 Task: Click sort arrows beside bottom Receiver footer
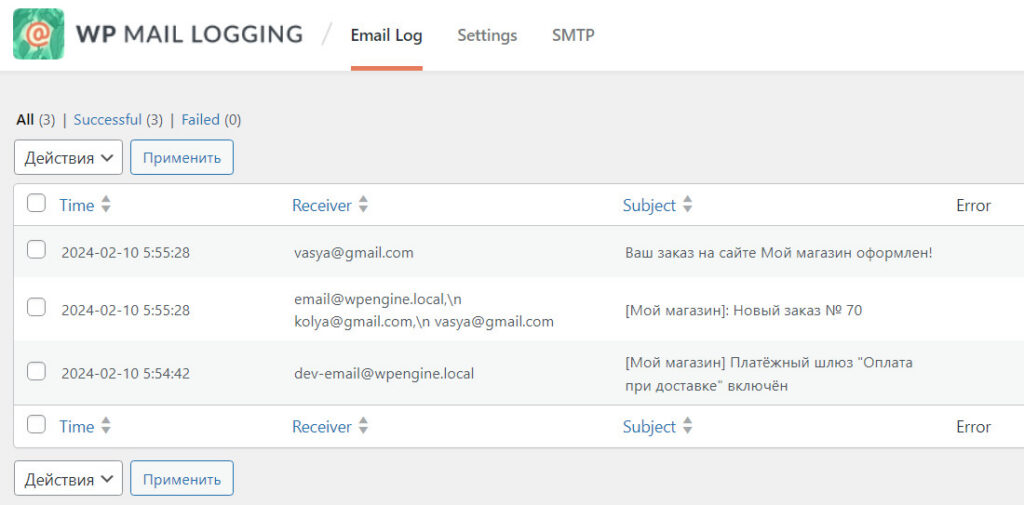363,426
